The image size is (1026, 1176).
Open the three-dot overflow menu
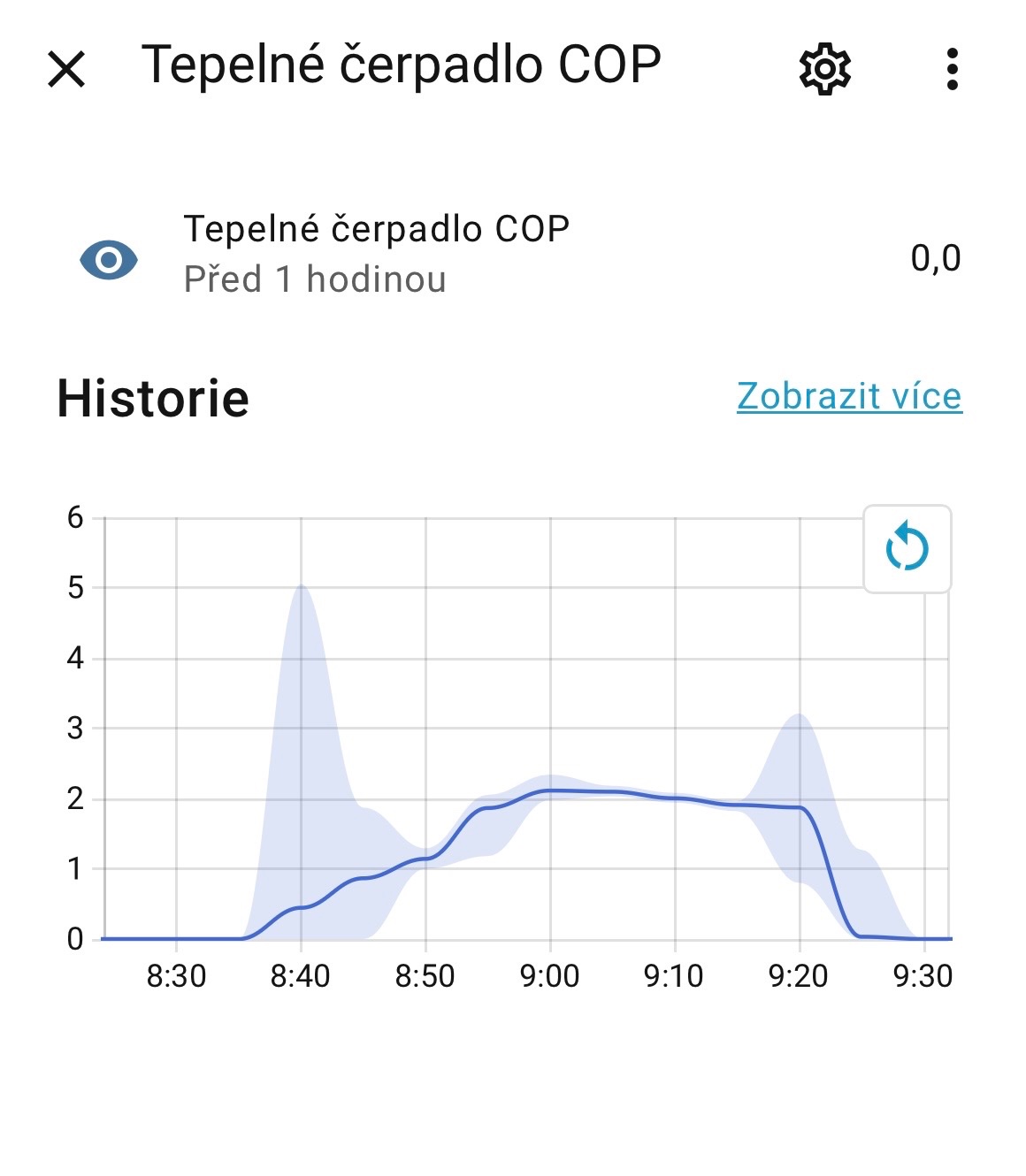(952, 69)
